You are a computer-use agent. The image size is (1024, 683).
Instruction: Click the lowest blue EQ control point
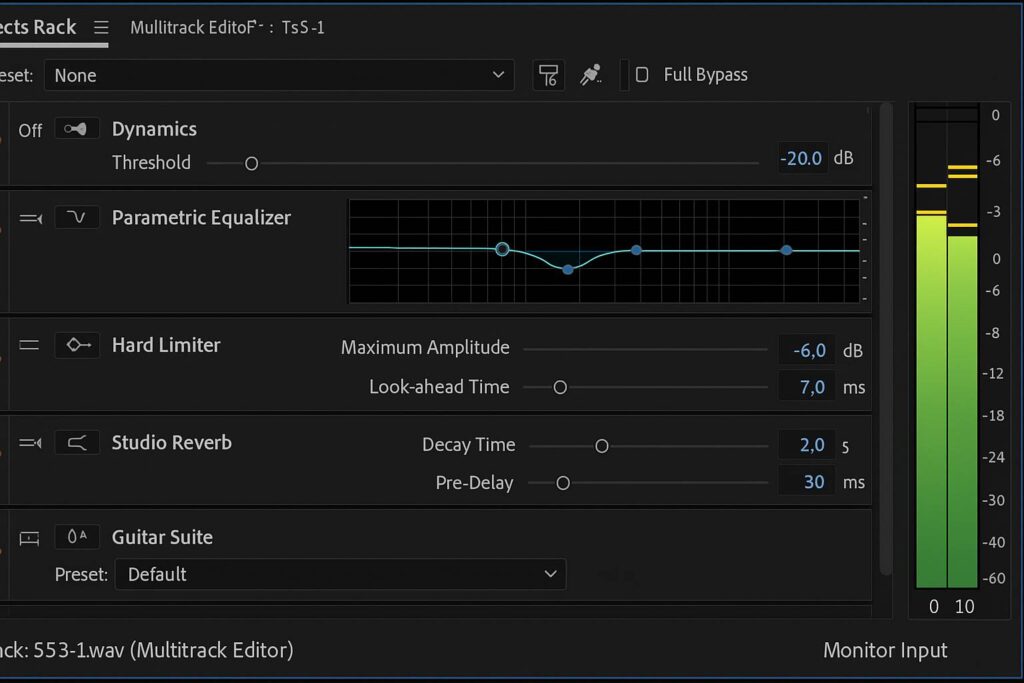[568, 269]
